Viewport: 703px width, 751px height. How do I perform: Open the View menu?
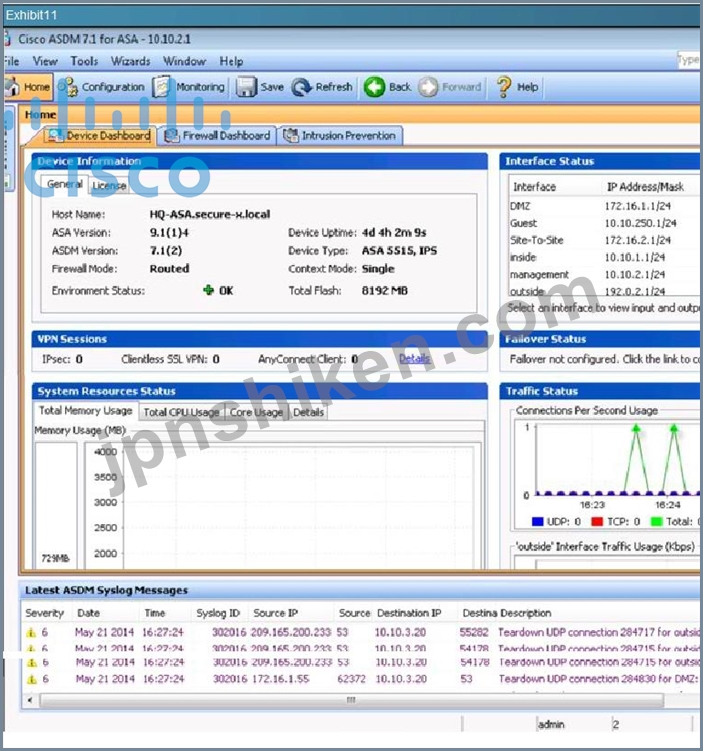(x=45, y=61)
